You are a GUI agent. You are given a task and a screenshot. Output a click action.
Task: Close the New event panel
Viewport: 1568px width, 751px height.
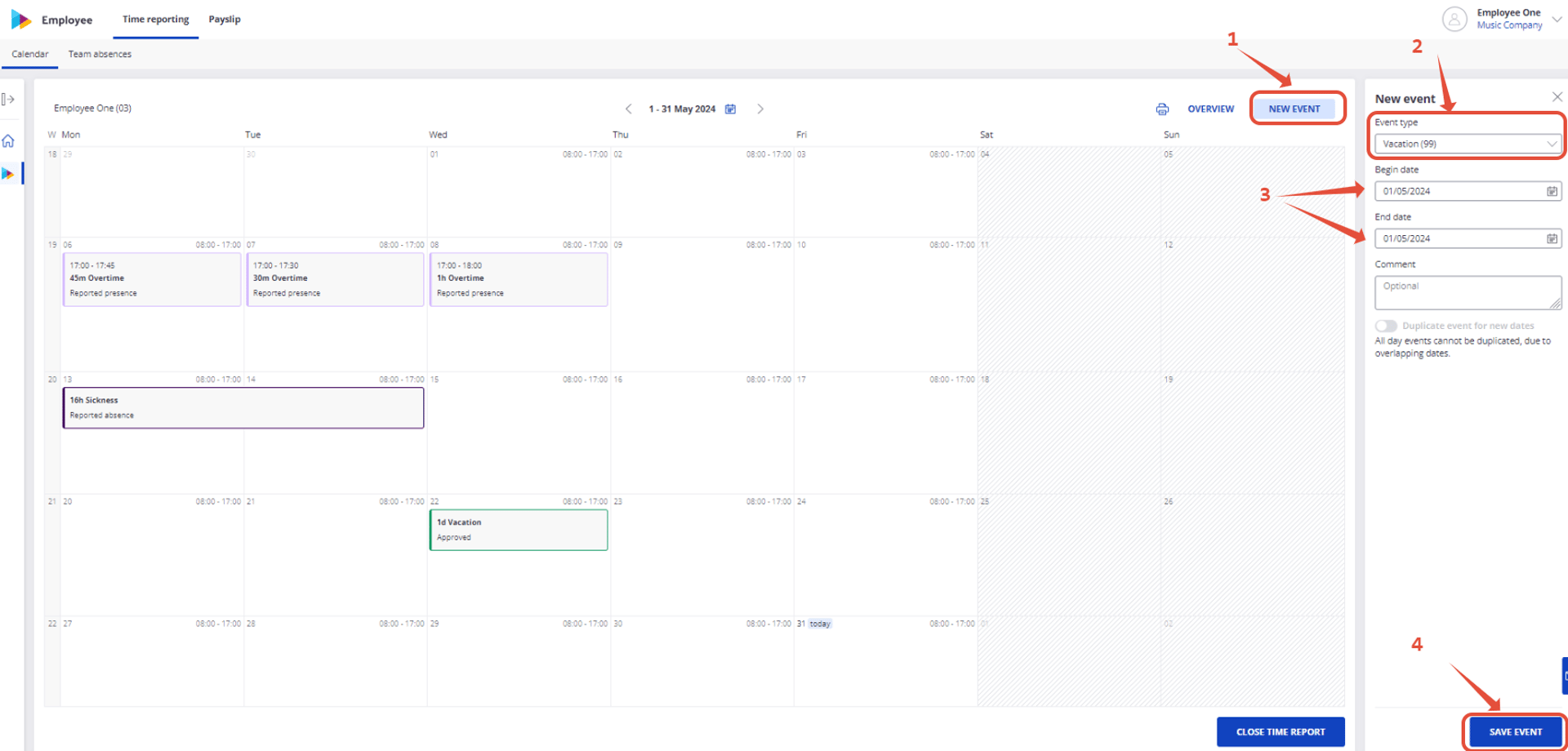(1557, 97)
